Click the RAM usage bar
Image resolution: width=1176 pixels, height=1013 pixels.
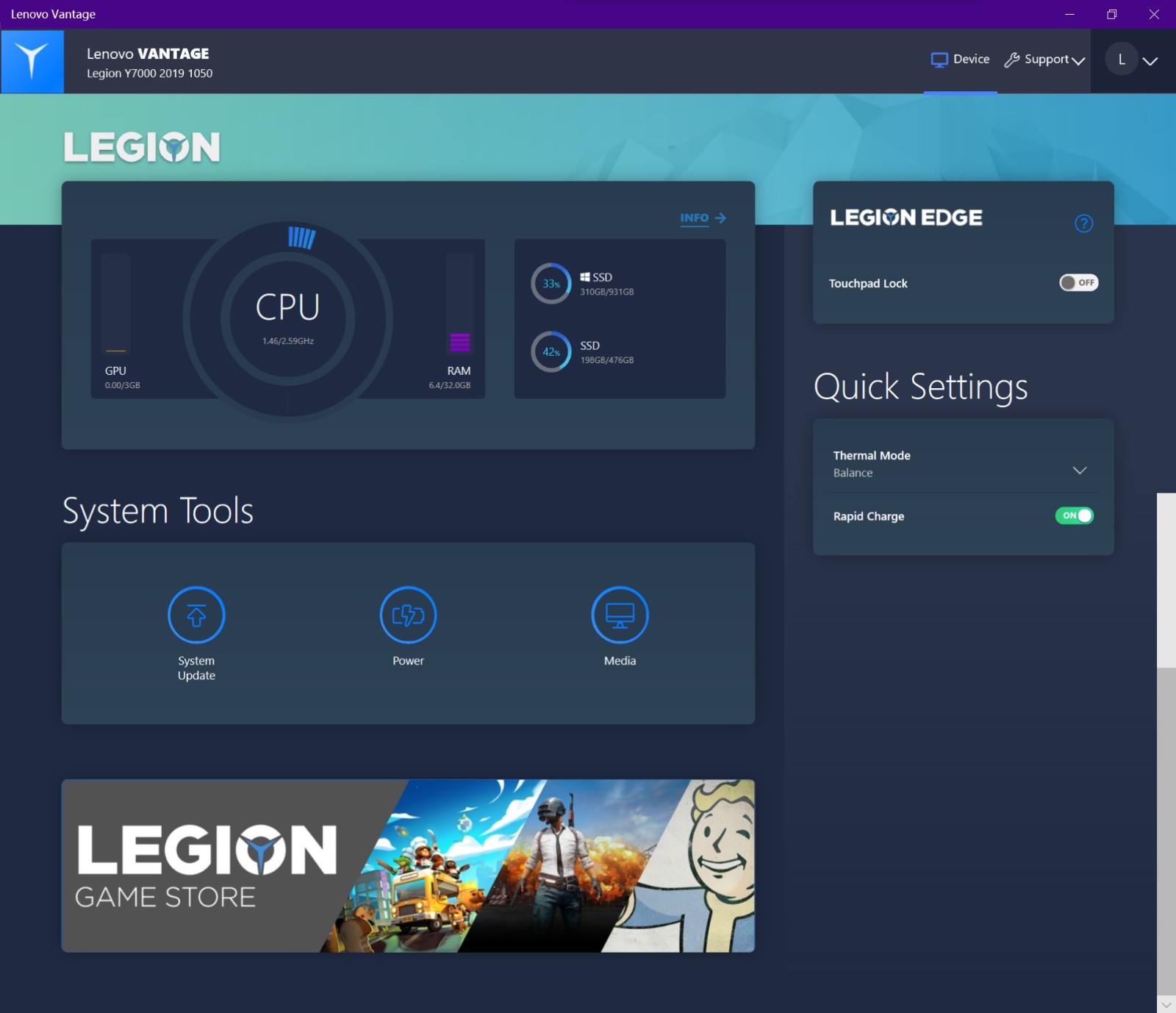460,304
